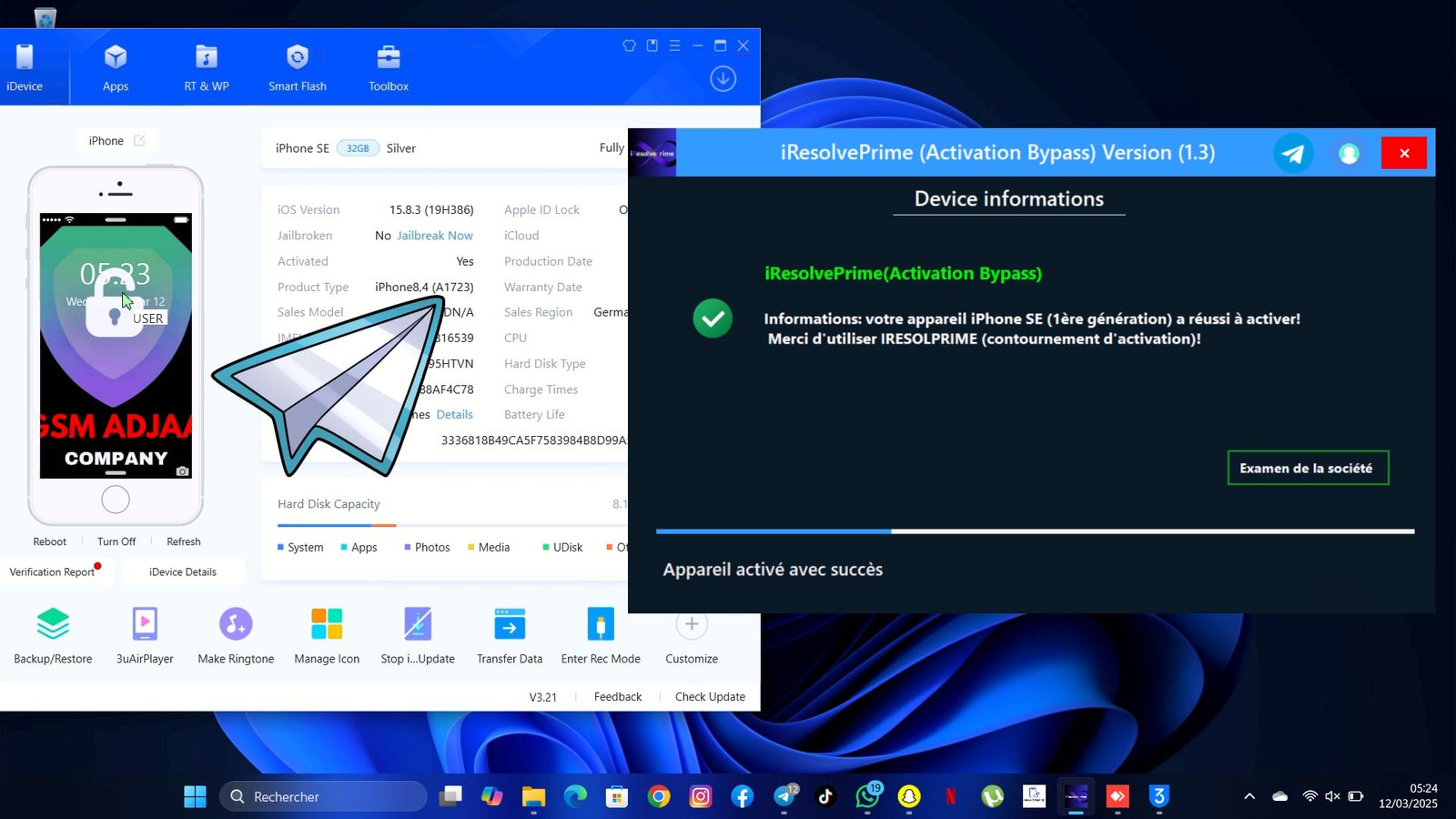
Task: Open the iDevice tab in 3uTools
Action: (25, 67)
